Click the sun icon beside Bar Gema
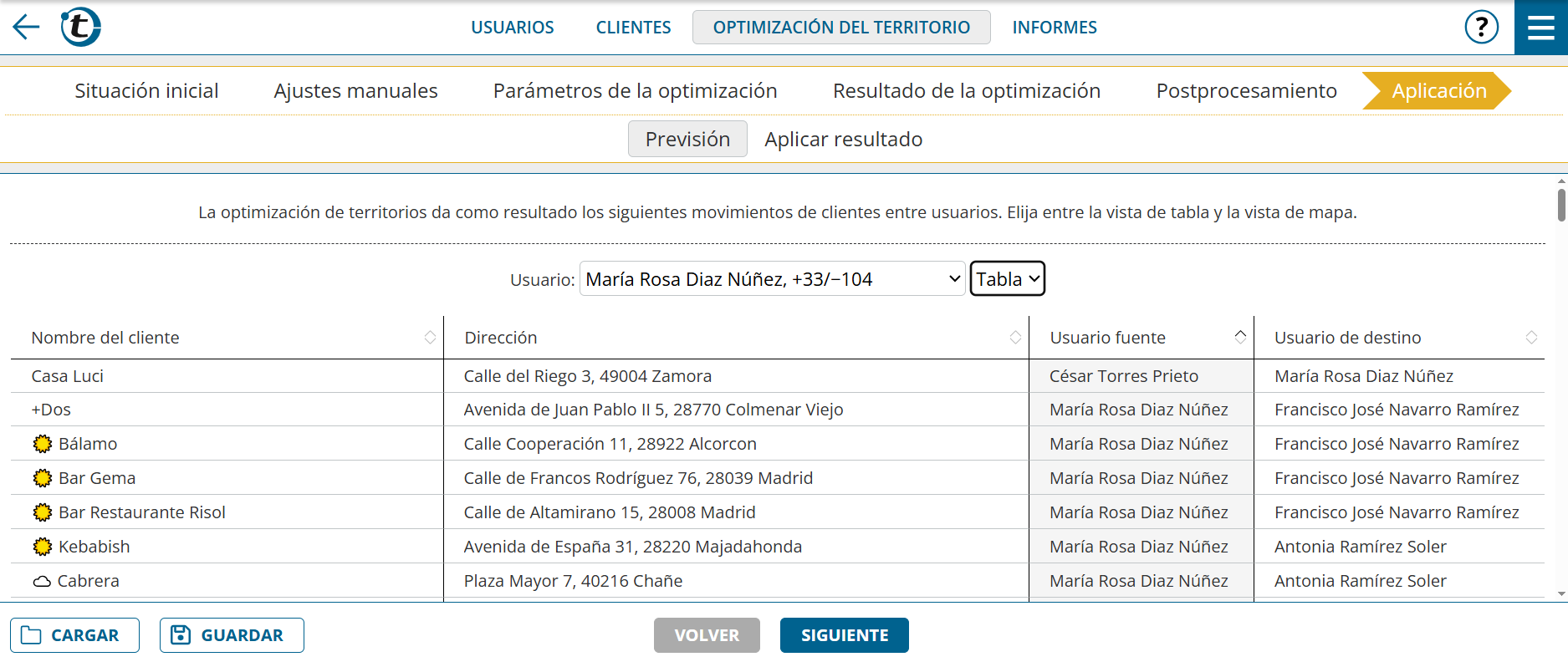The image size is (1568, 662). pos(43,478)
